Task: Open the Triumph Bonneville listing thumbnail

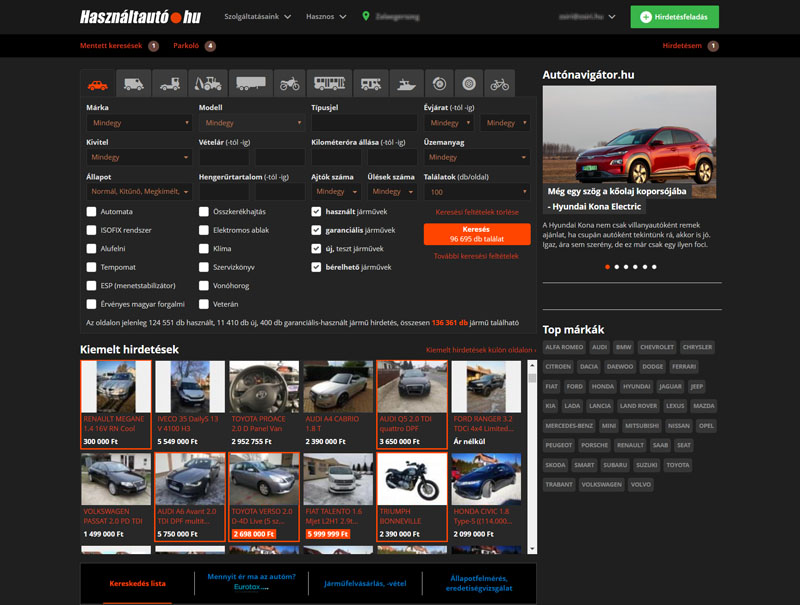Action: pyautogui.click(x=412, y=480)
